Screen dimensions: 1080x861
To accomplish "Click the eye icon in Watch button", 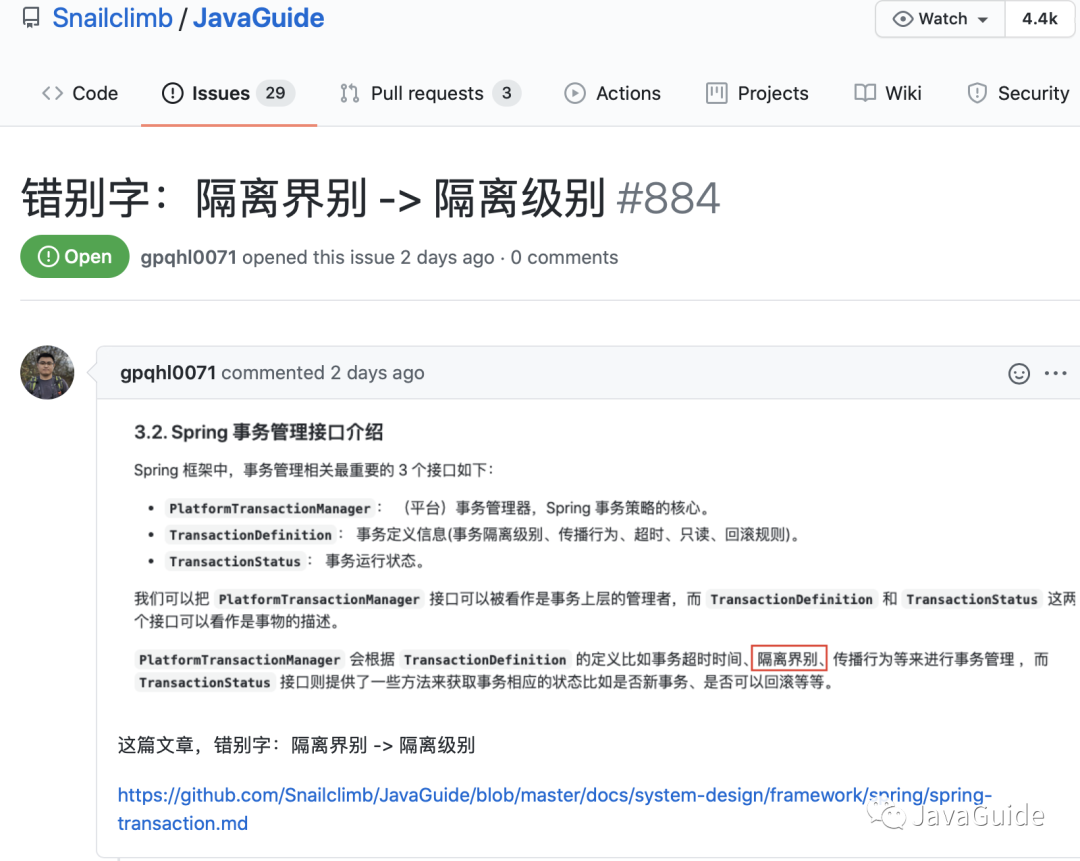I will coord(903,19).
